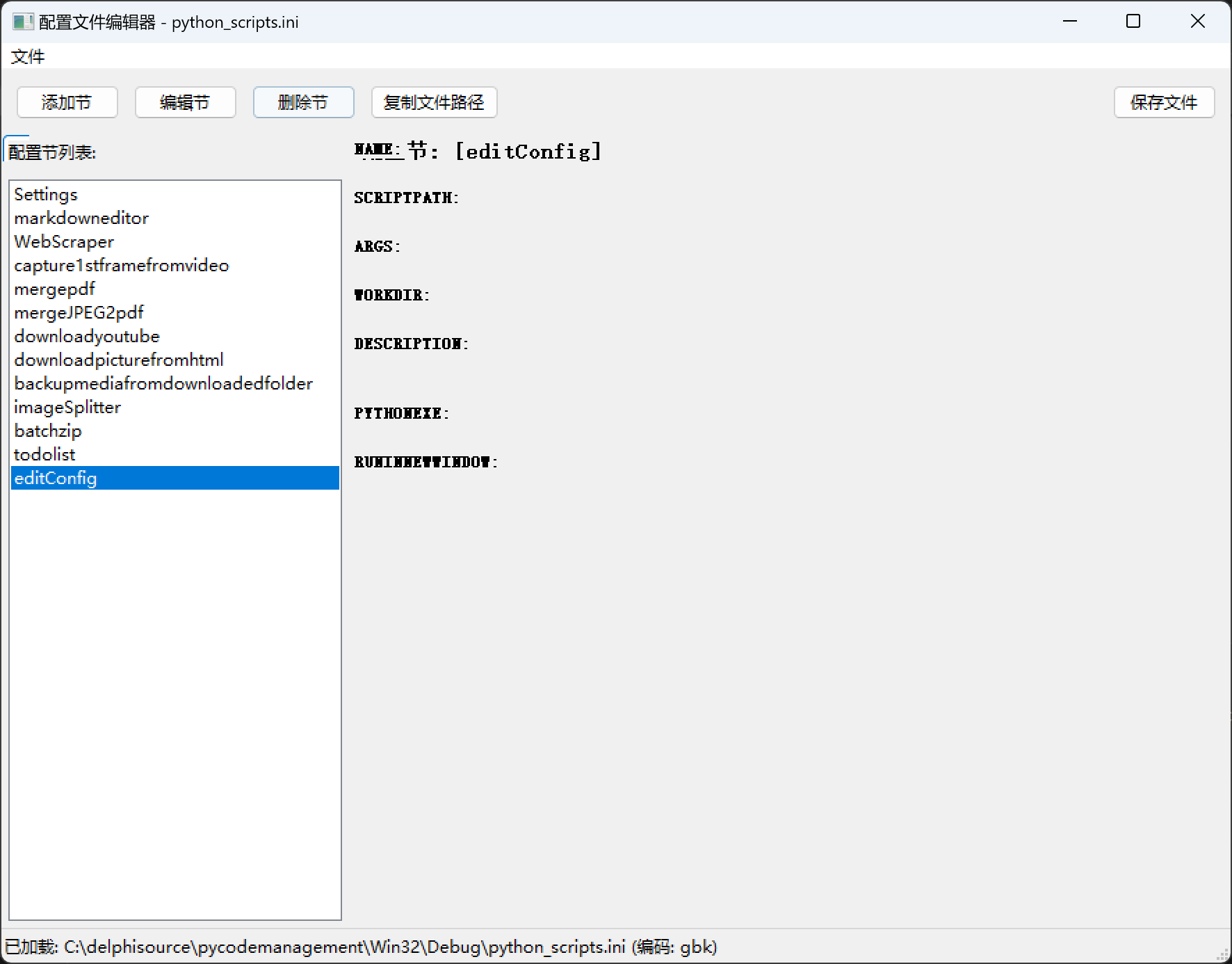Select the imageSplitter section
The image size is (1232, 964).
175,407
